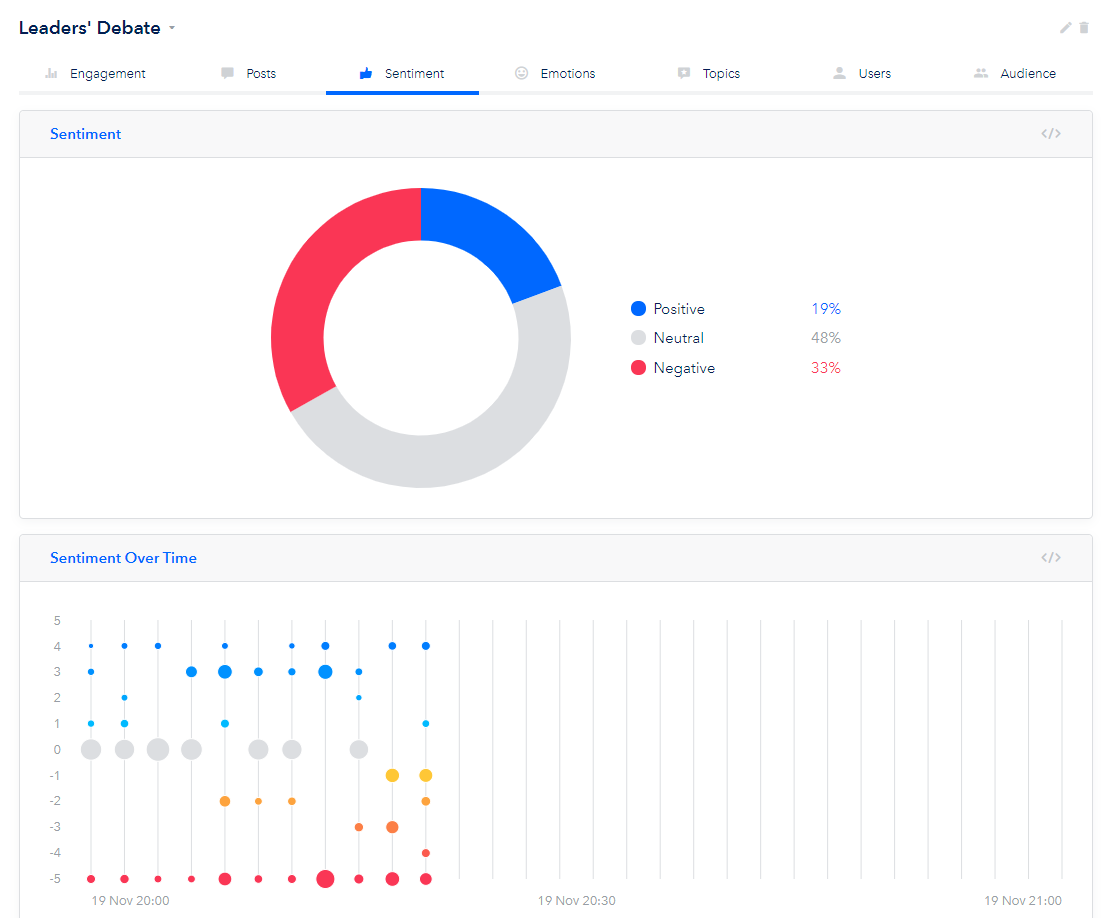The height and width of the screenshot is (918, 1111).
Task: Click the 19 Nov 21:00 axis label
Action: [1023, 900]
